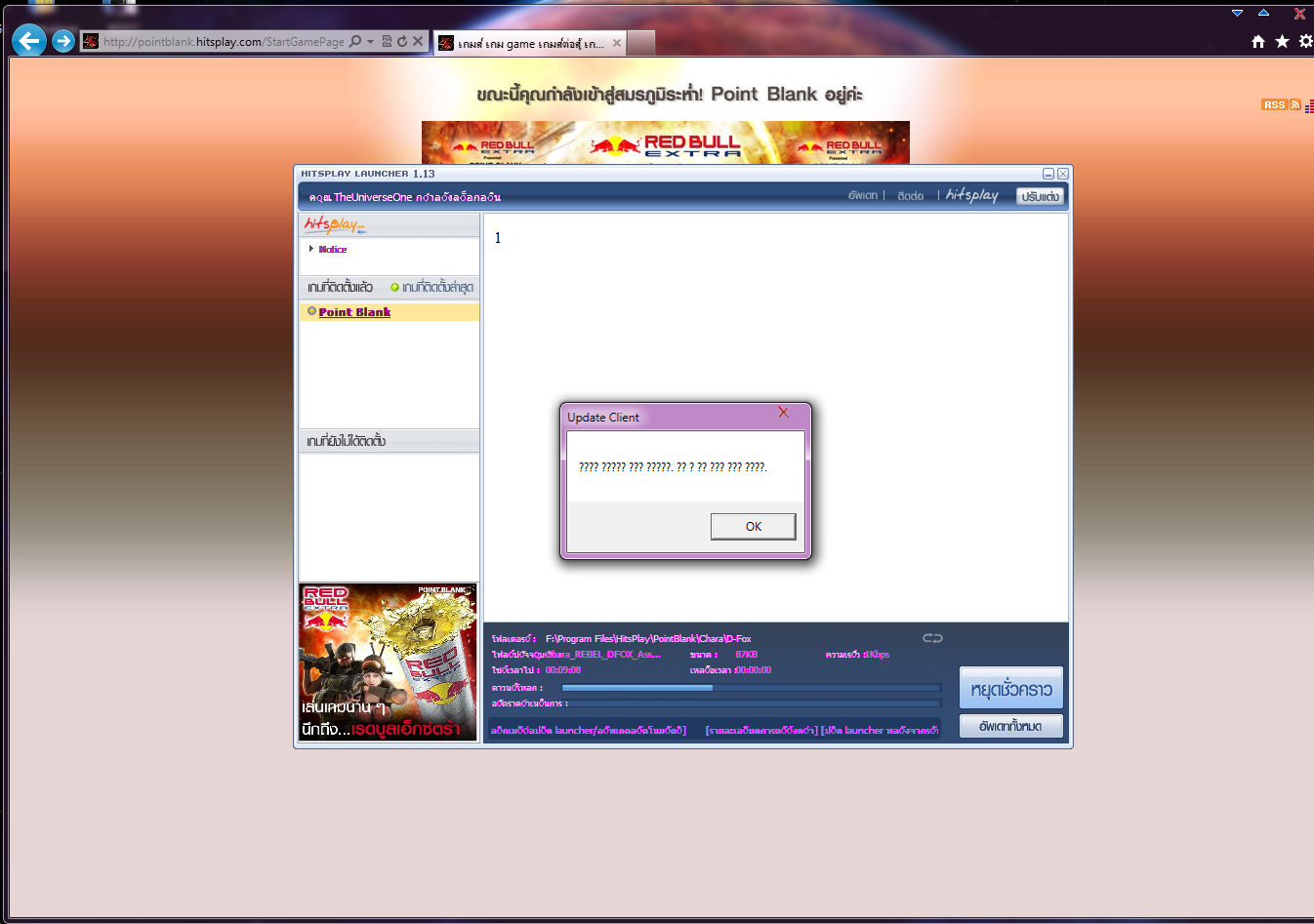Click the RSS feed icon beside RSS badge
The image size is (1314, 924).
(x=1295, y=104)
